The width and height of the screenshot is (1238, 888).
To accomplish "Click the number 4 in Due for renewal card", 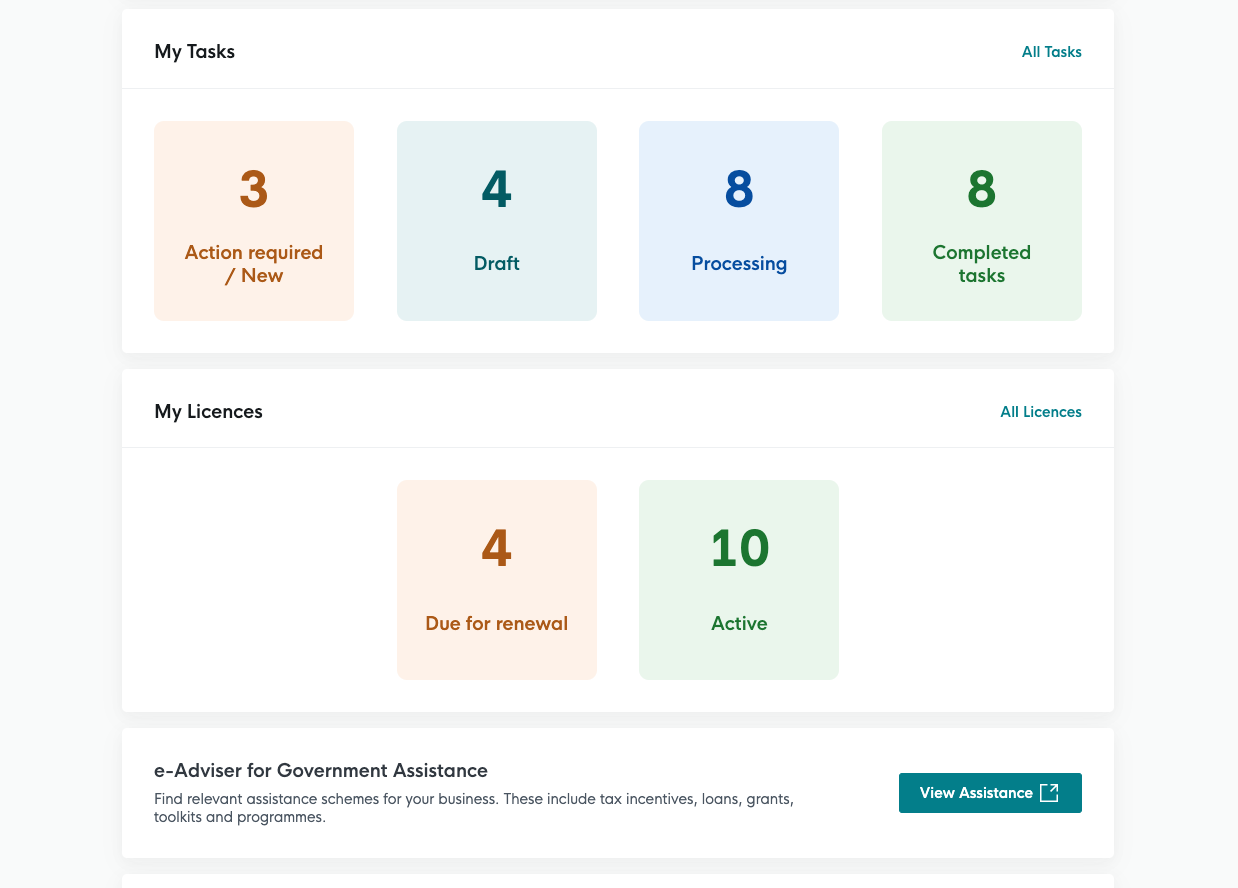I will (x=497, y=548).
